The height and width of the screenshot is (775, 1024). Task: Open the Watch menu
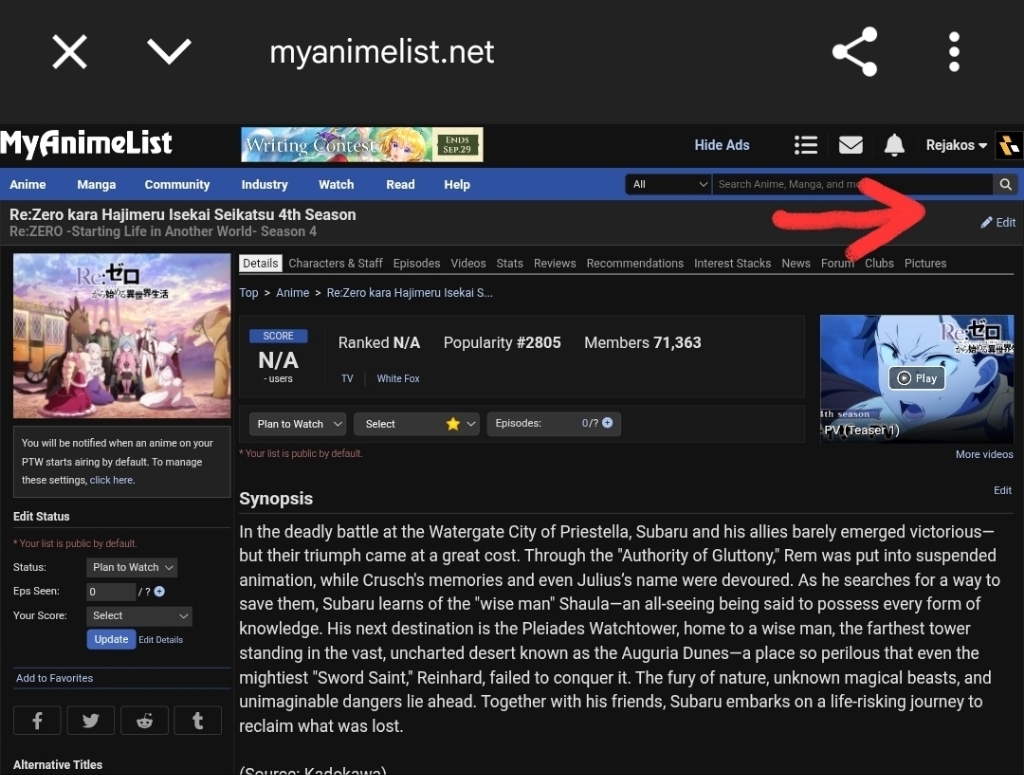click(336, 185)
